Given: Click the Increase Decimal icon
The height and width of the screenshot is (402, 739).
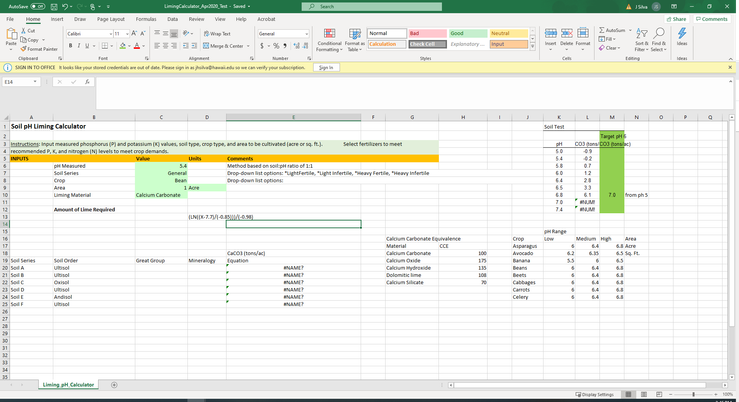Looking at the screenshot, I should pyautogui.click(x=296, y=46).
